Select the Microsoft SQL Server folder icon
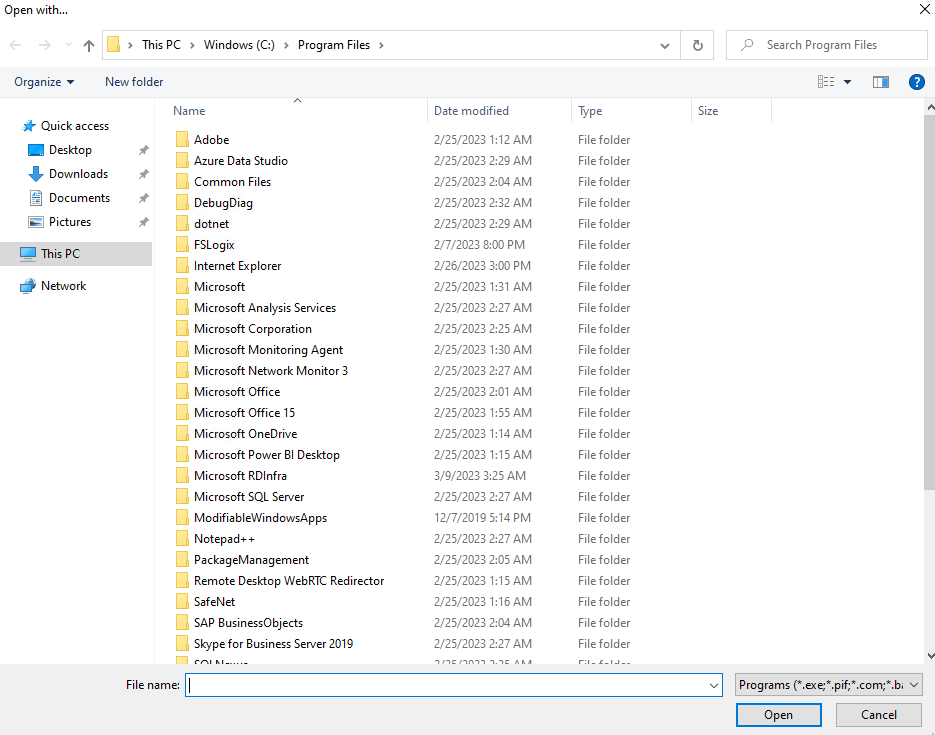The height and width of the screenshot is (735, 935). click(182, 497)
